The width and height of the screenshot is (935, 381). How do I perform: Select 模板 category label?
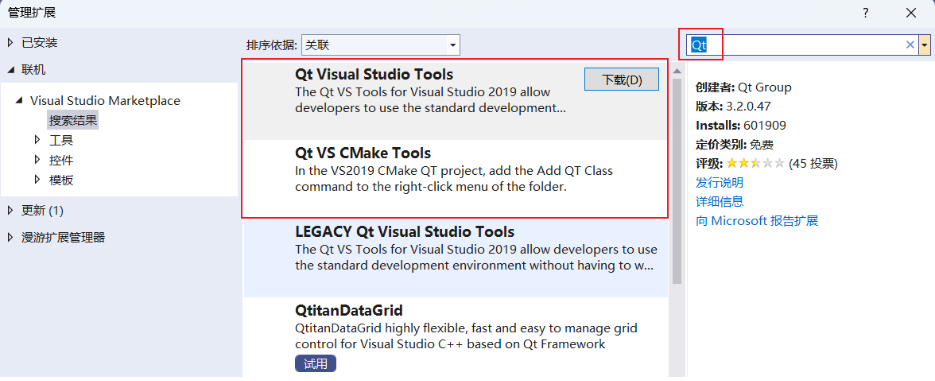[61, 180]
